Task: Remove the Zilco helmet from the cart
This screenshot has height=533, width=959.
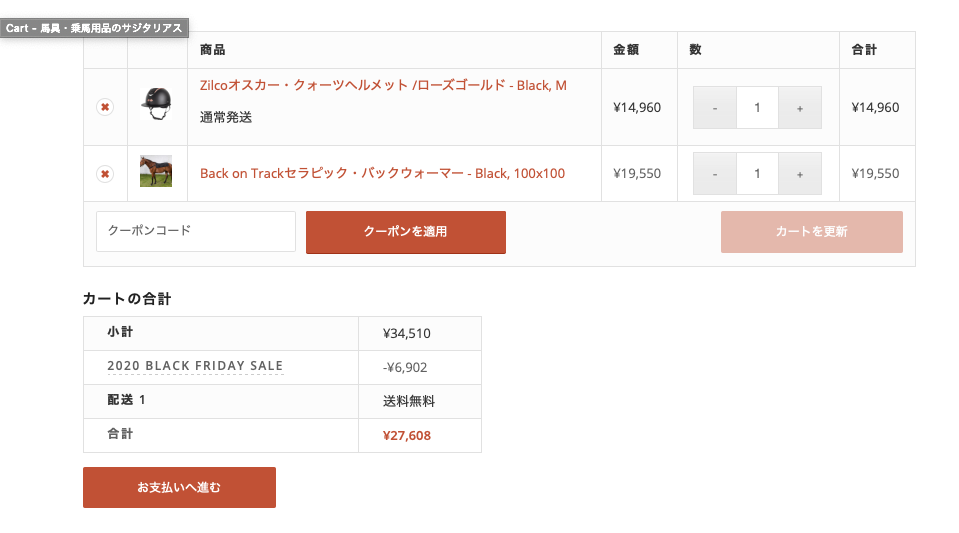Action: point(105,107)
